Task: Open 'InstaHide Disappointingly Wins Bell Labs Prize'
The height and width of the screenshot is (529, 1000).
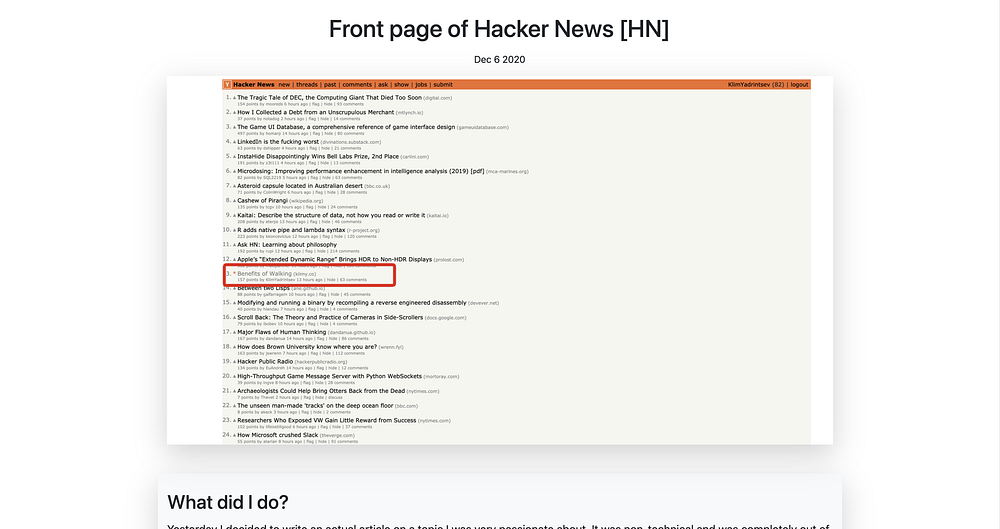Action: (318, 156)
